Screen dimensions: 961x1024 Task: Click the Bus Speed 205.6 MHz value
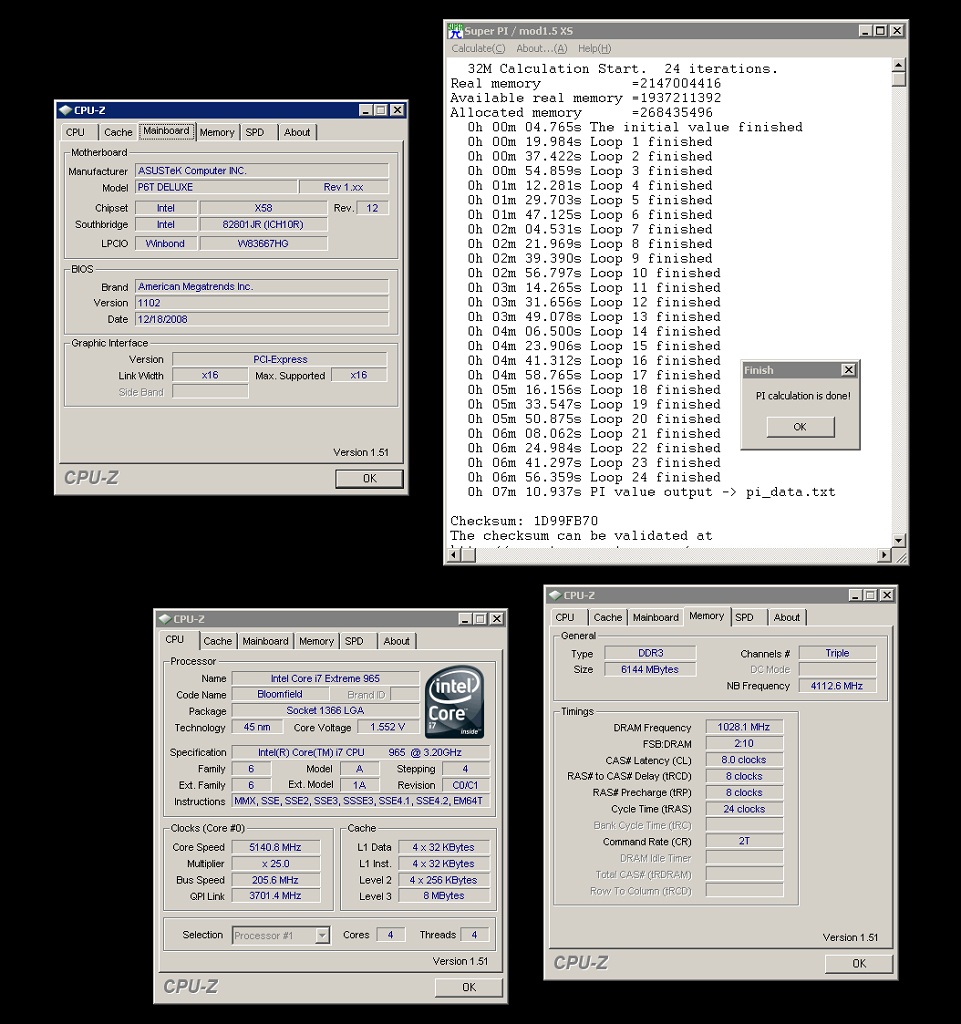click(x=275, y=880)
